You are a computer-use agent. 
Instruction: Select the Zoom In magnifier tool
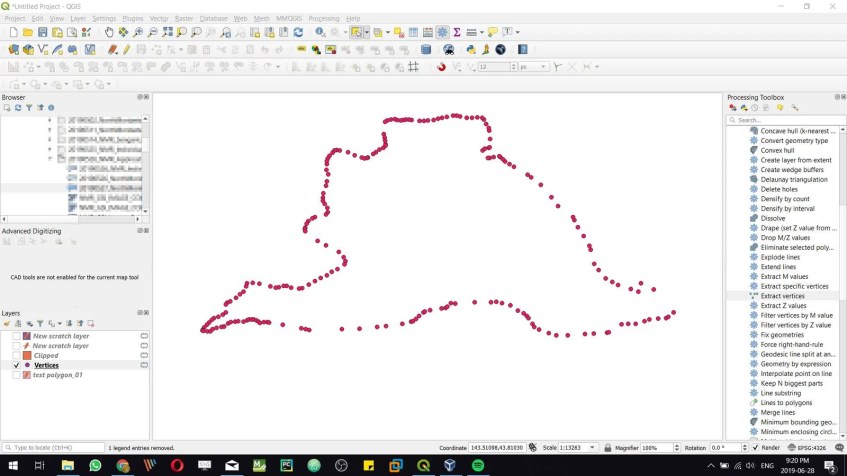pyautogui.click(x=138, y=32)
